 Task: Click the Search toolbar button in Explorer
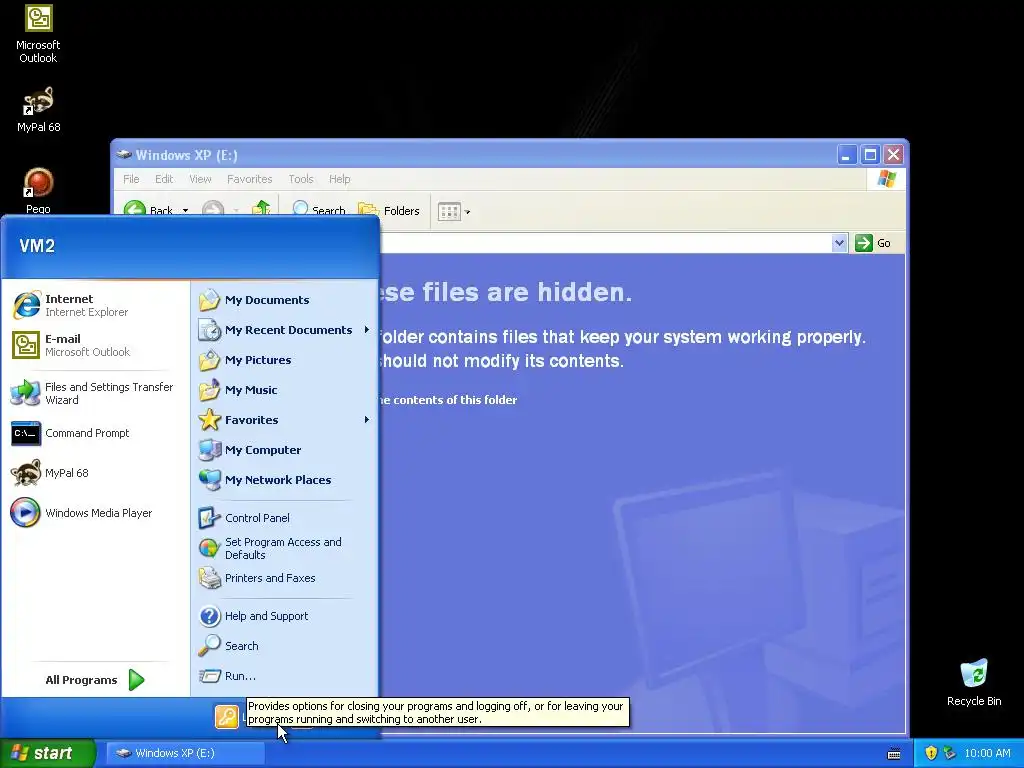click(x=319, y=209)
